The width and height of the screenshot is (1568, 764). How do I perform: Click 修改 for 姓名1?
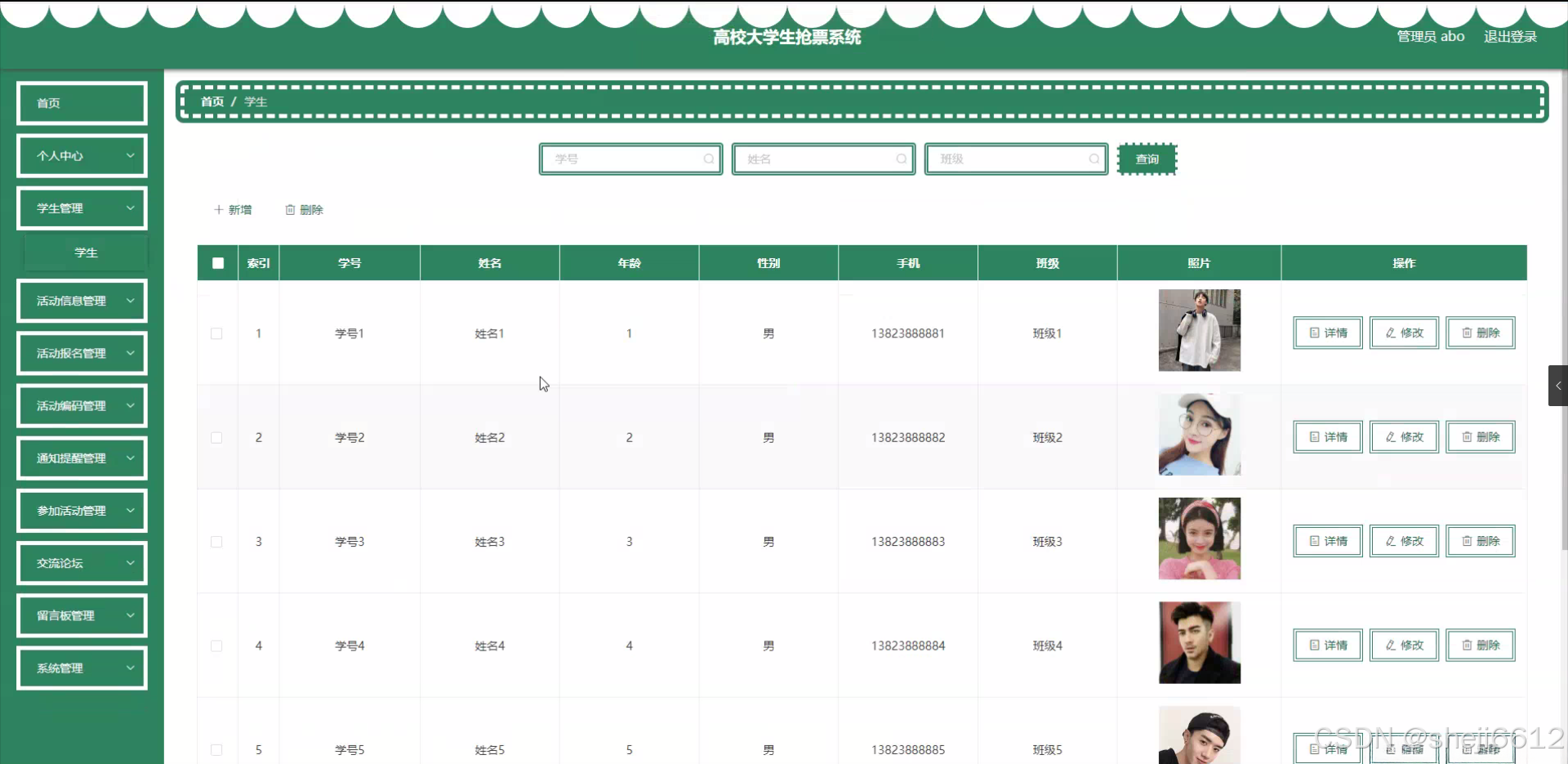[x=1404, y=333]
